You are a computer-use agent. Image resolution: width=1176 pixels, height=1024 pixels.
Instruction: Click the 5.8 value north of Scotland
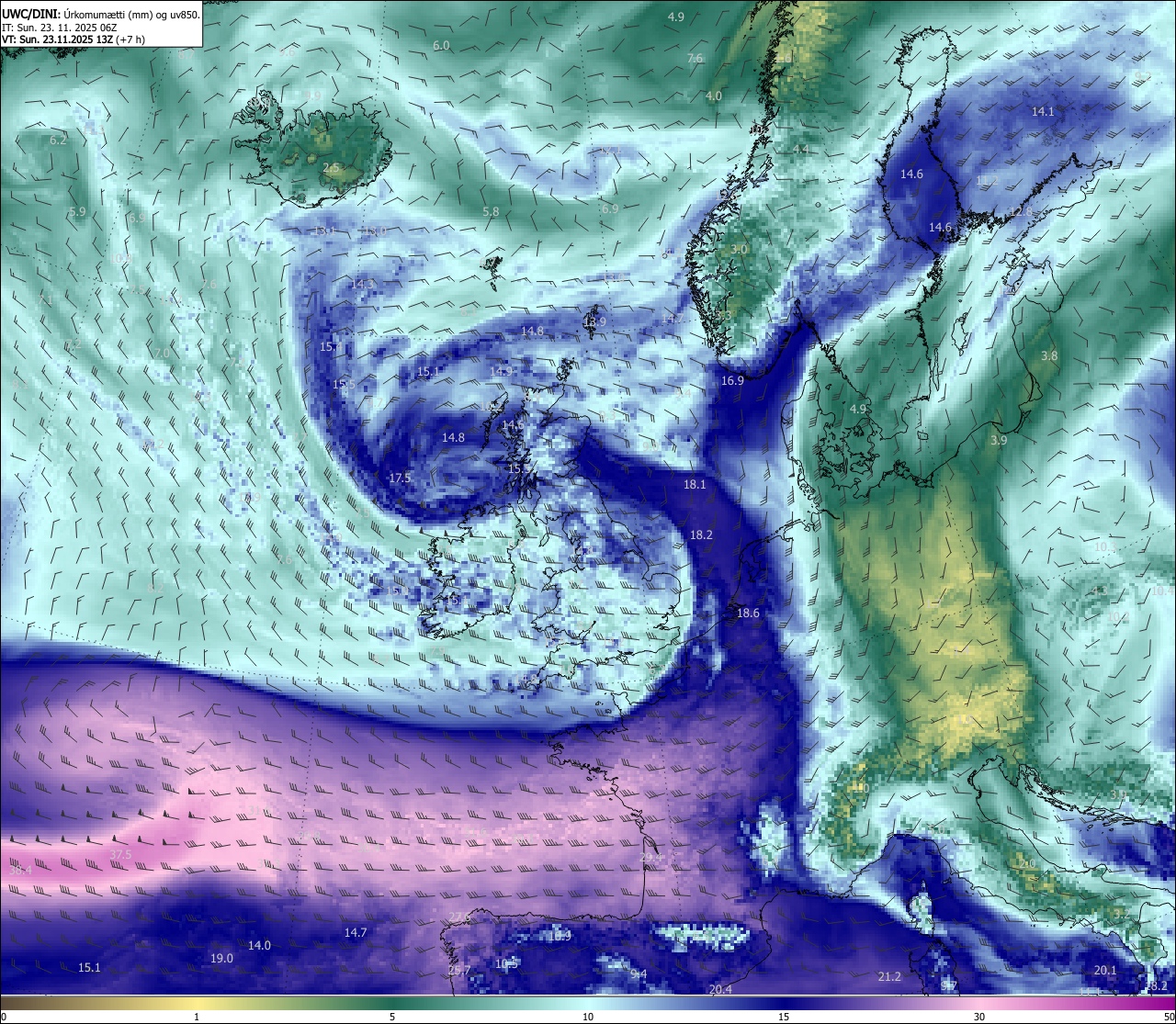click(491, 211)
